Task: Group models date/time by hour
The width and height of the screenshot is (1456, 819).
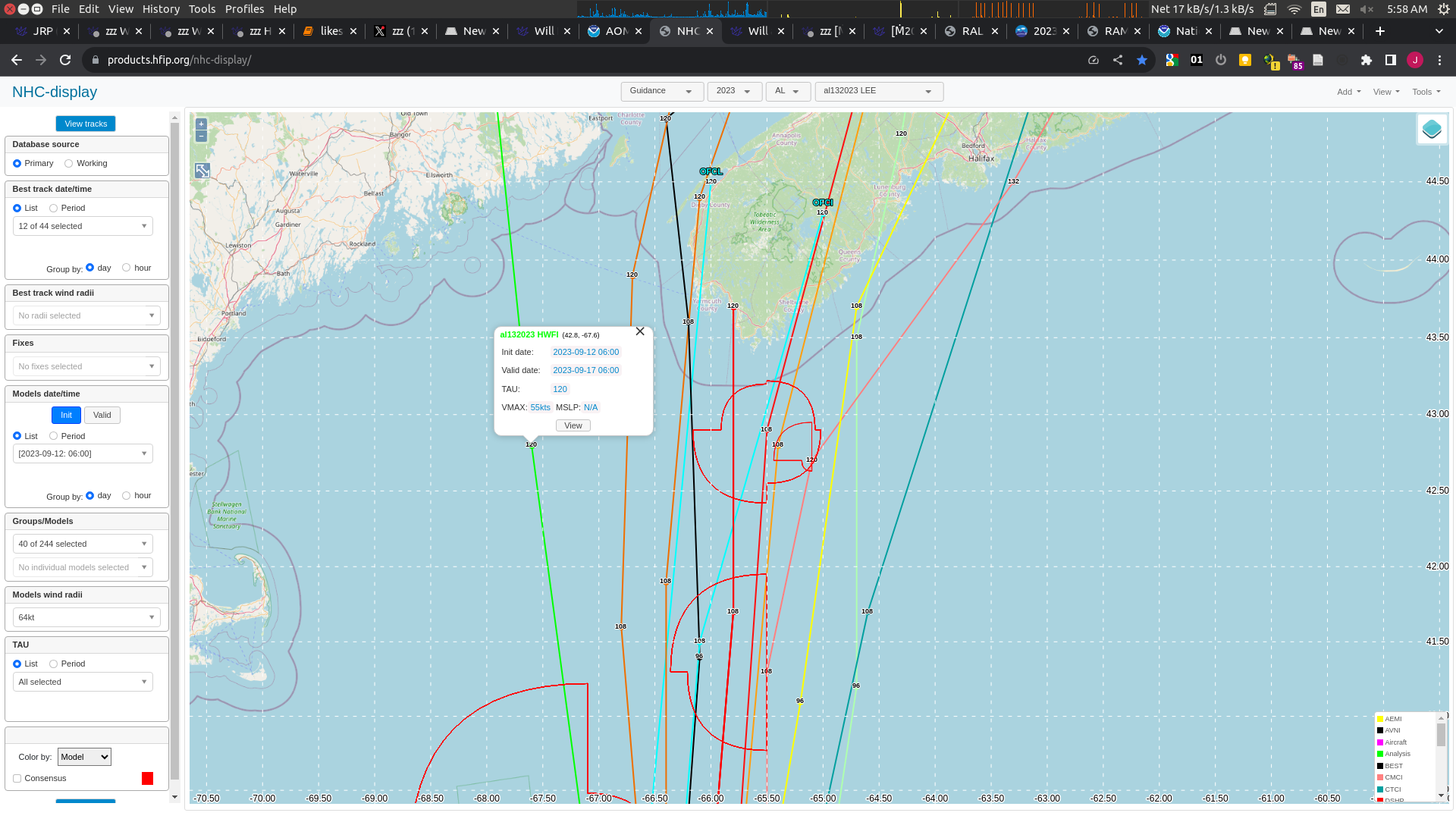Action: [127, 496]
